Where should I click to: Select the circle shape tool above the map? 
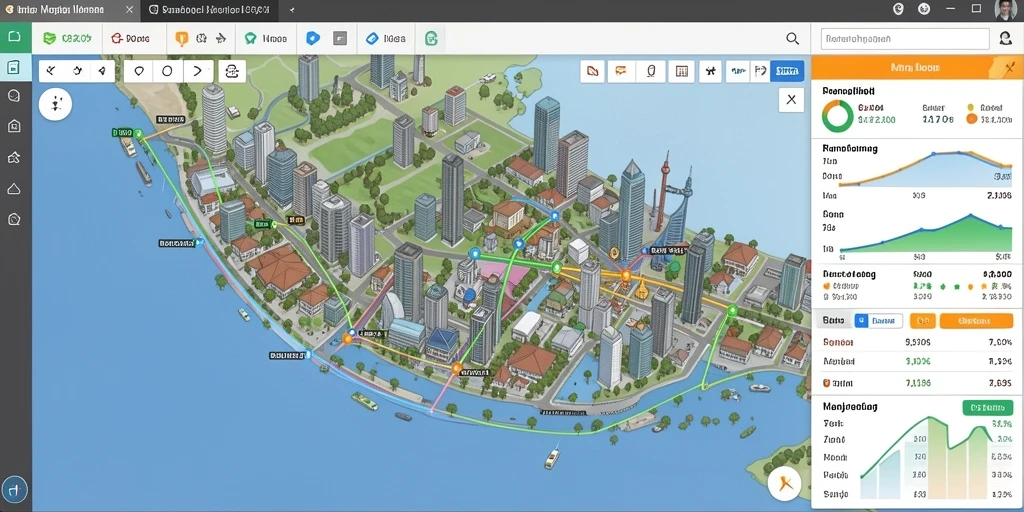(167, 71)
